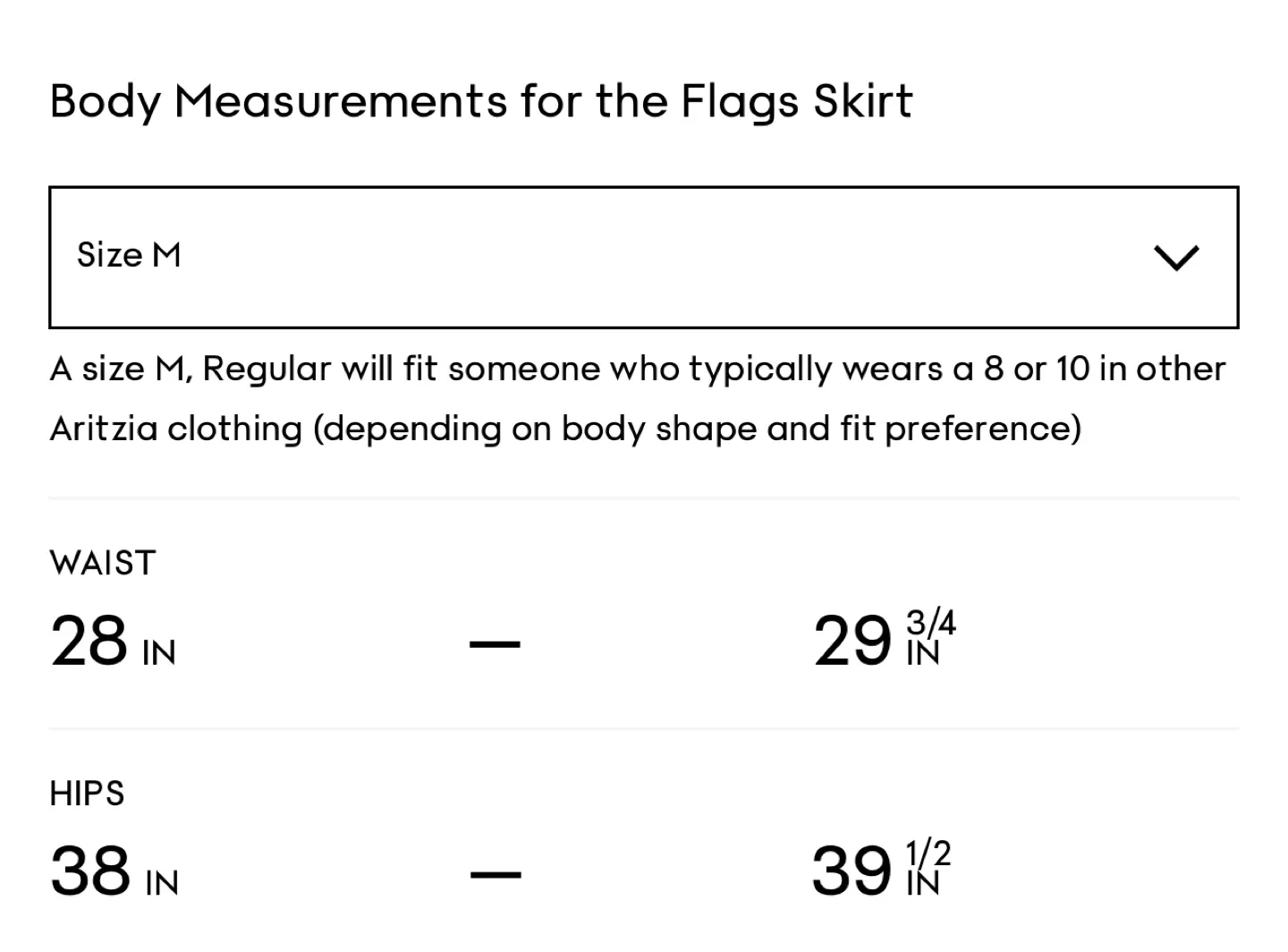Click the fit description paragraph
Screen dimensions: 1288x952
(x=638, y=397)
